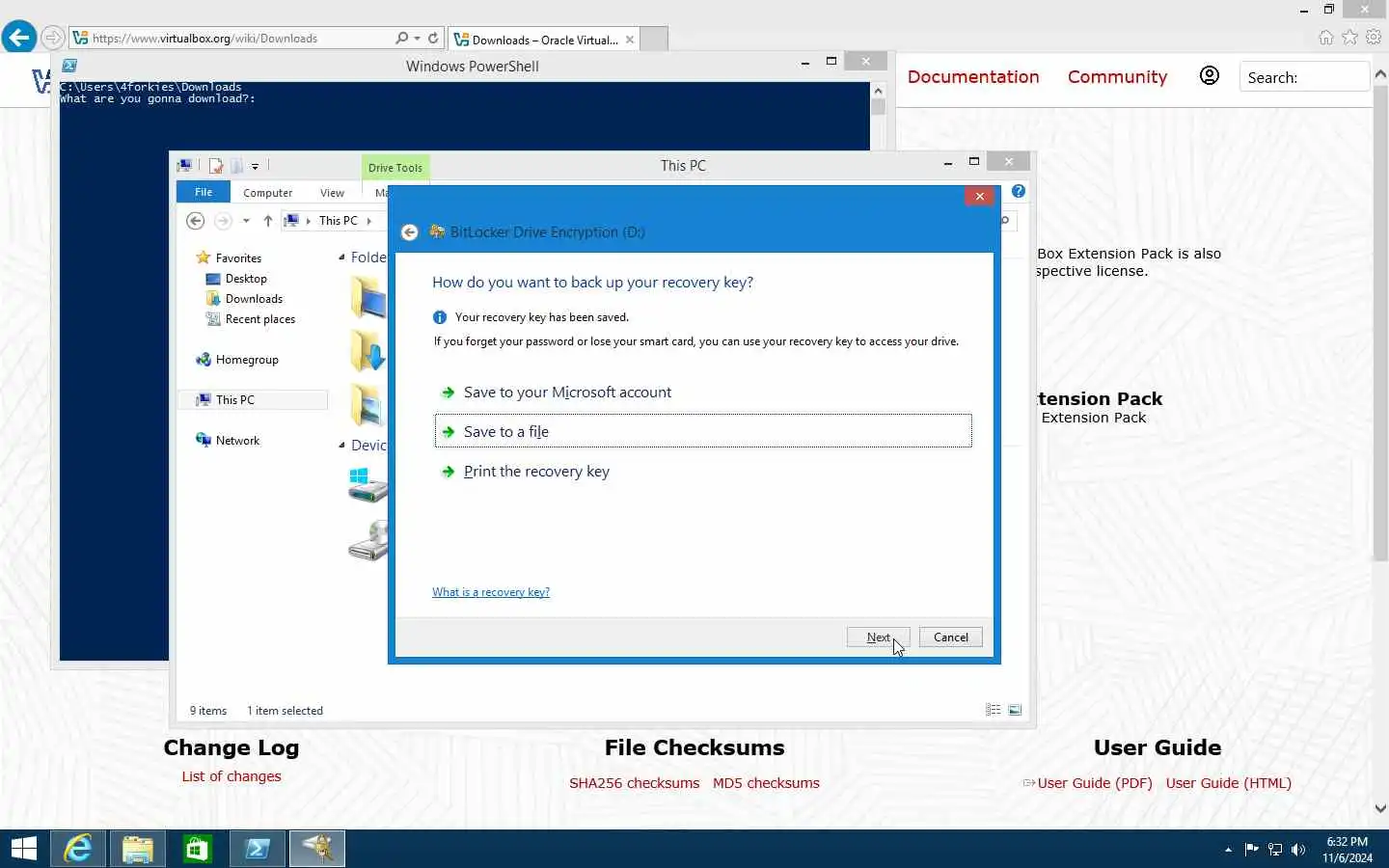Viewport: 1389px width, 868px height.
Task: Click the Downloads folder icon with blue arrow
Action: click(x=368, y=351)
